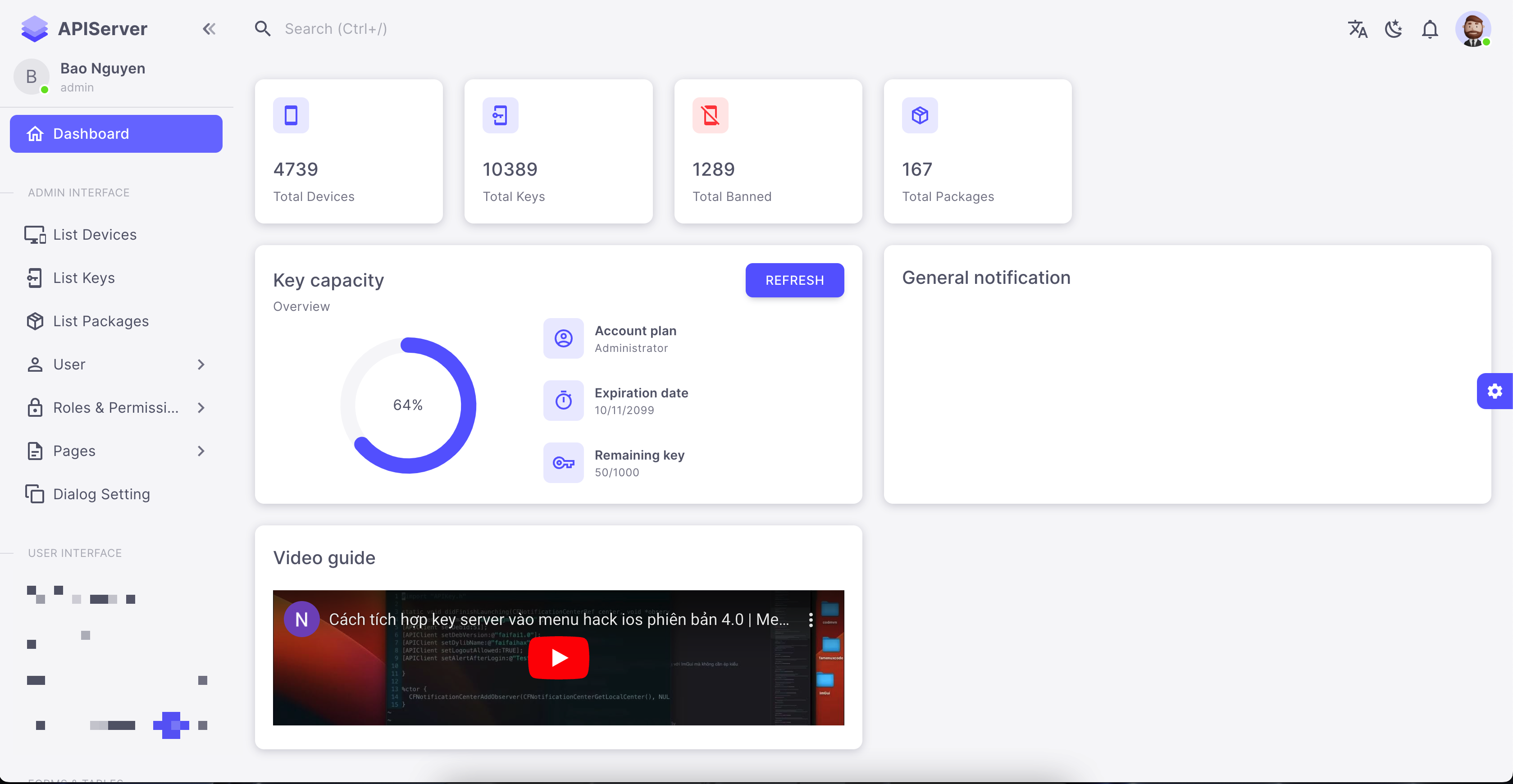Click the Bao Nguyen name
The image size is (1513, 784).
pos(103,68)
